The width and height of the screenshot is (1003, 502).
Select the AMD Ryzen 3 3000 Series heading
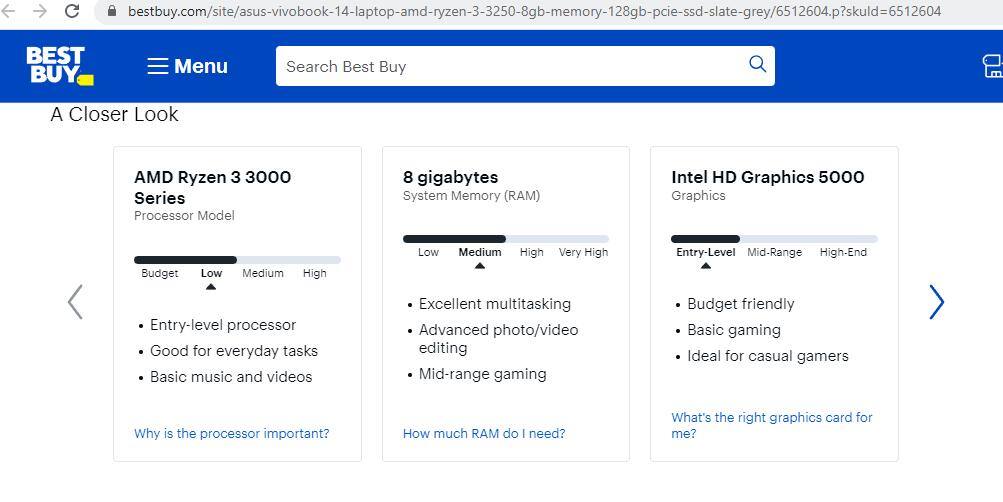click(212, 187)
